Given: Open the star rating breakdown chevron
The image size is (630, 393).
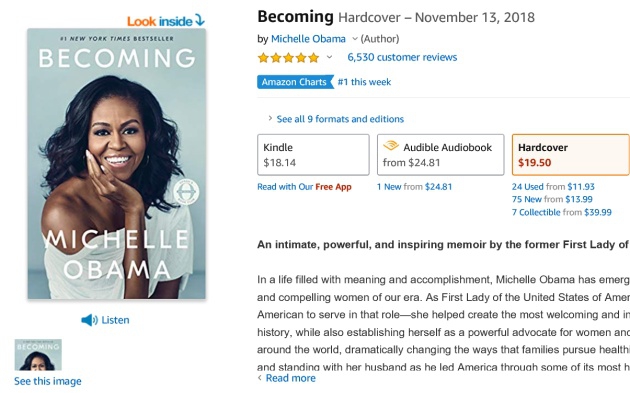Looking at the screenshot, I should (x=329, y=57).
